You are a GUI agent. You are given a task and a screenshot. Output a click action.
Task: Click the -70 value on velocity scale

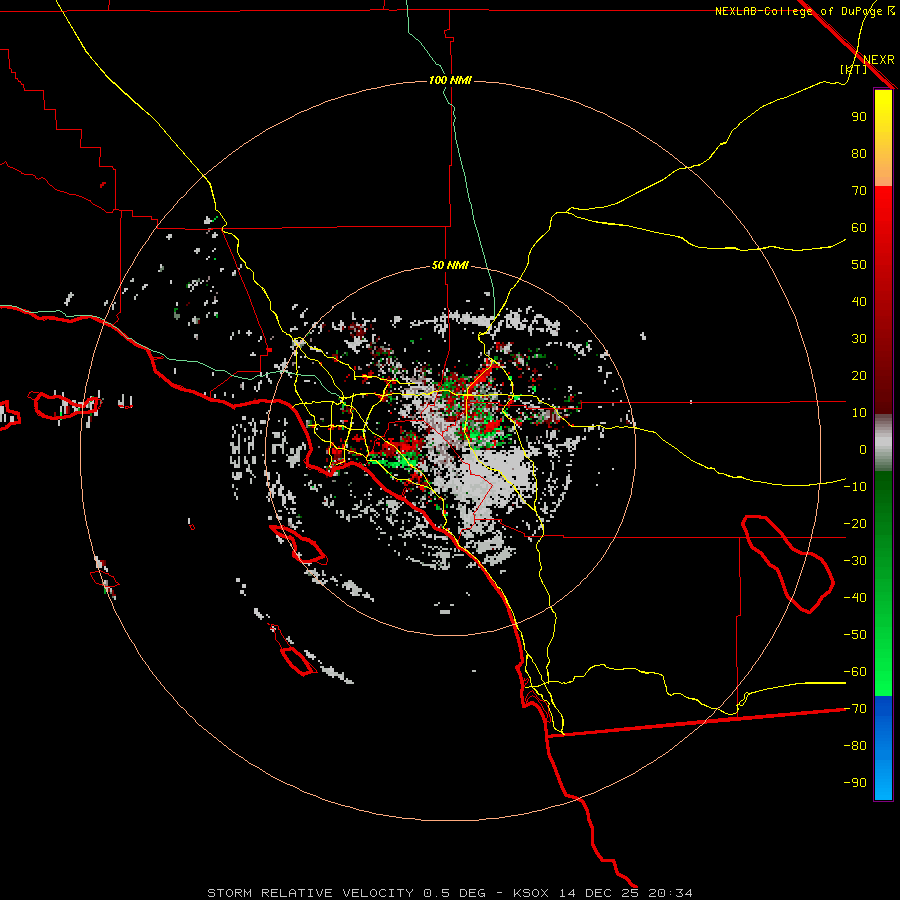(x=855, y=709)
